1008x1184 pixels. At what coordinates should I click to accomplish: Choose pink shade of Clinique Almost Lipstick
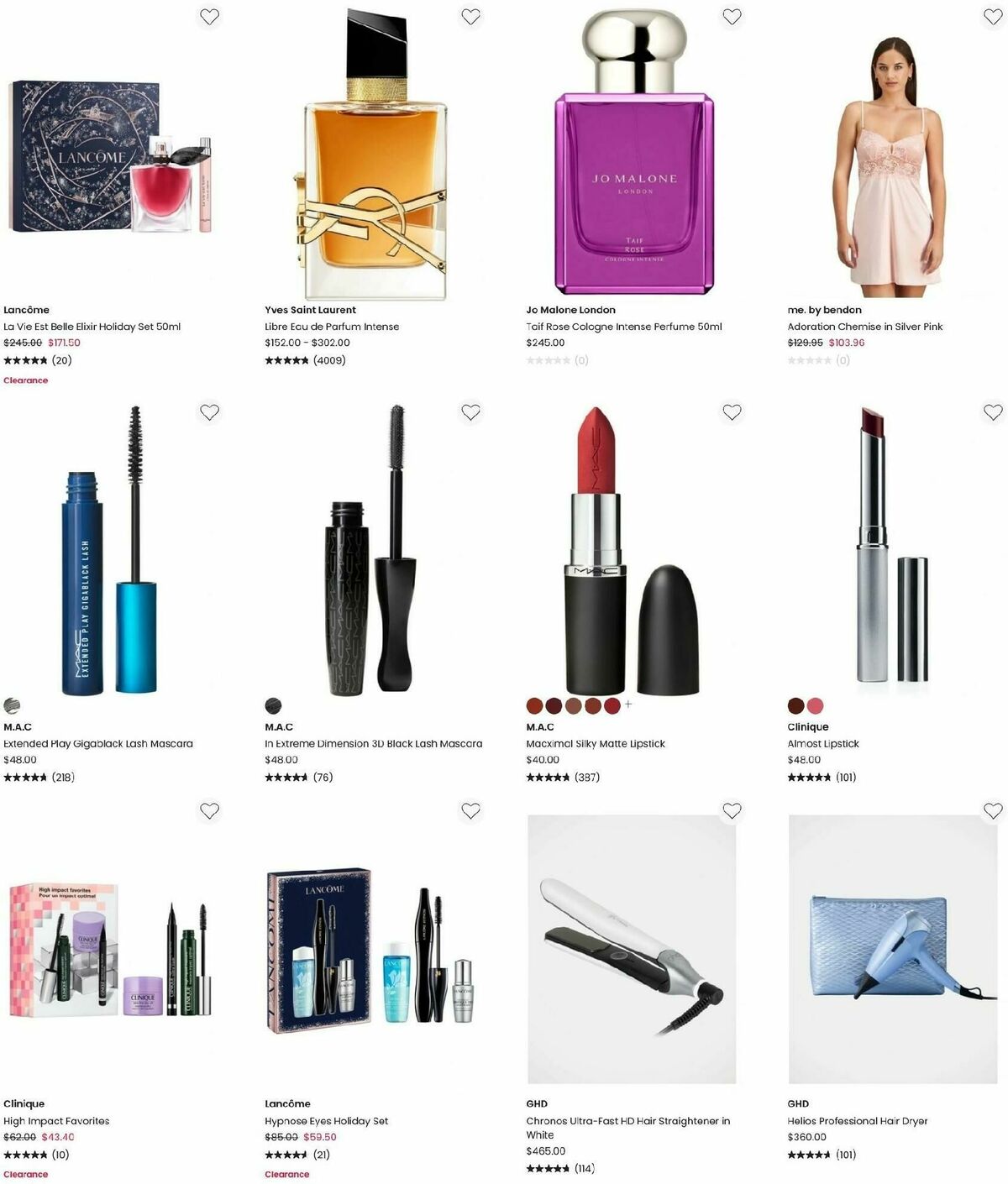tap(815, 705)
